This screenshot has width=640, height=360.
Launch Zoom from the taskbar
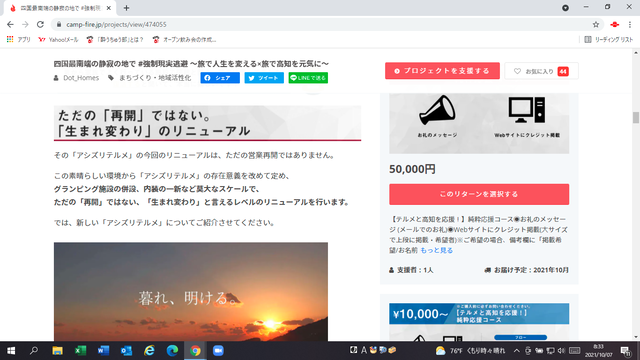[x=218, y=351]
